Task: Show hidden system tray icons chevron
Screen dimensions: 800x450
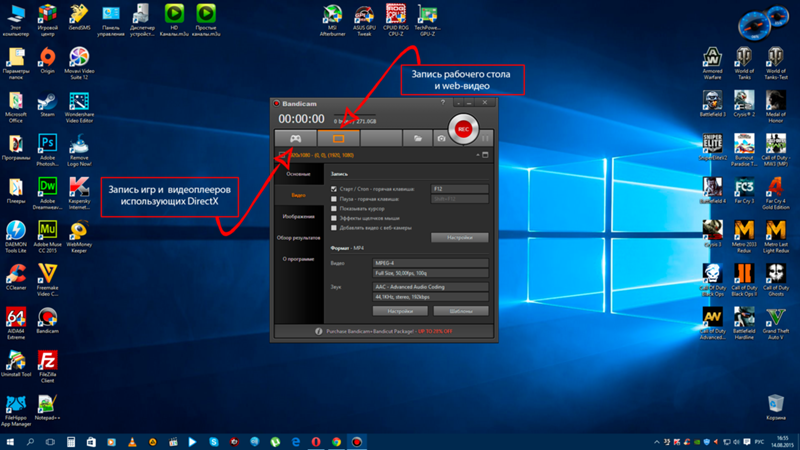Action: 657,442
